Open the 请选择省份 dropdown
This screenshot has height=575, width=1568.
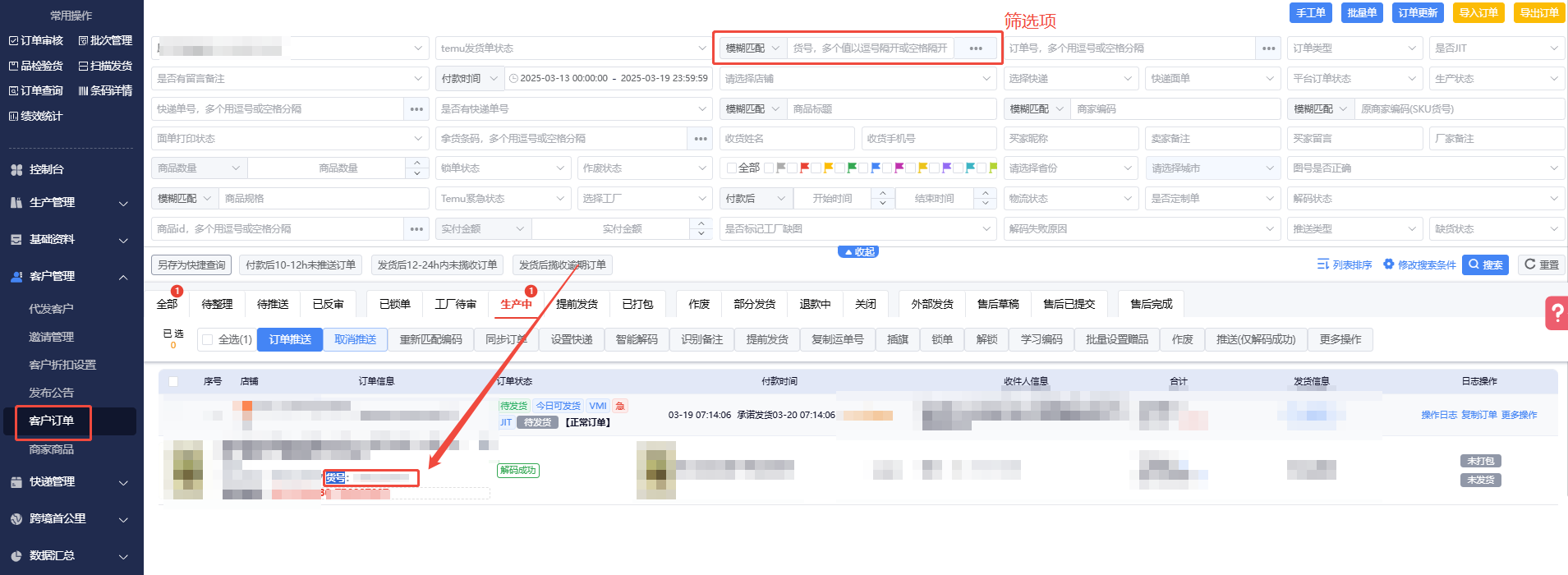click(x=1071, y=168)
